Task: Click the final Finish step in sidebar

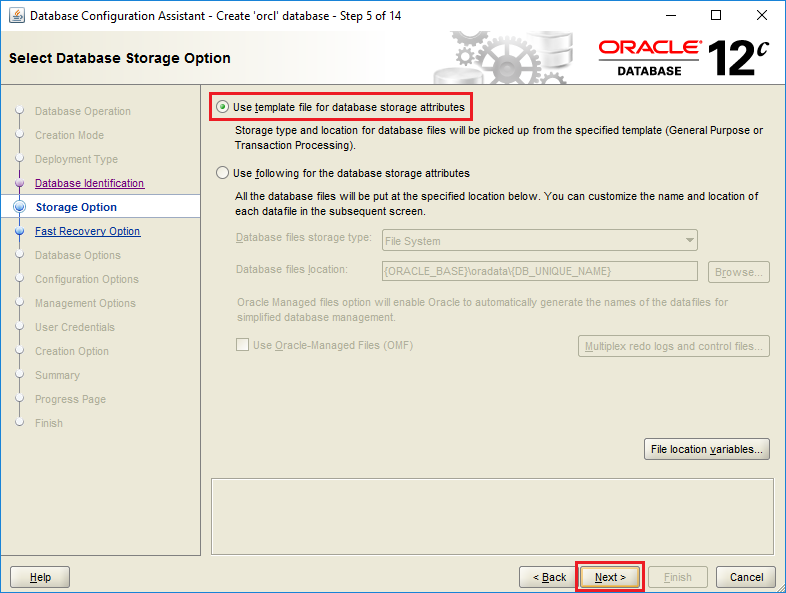Action: click(49, 424)
